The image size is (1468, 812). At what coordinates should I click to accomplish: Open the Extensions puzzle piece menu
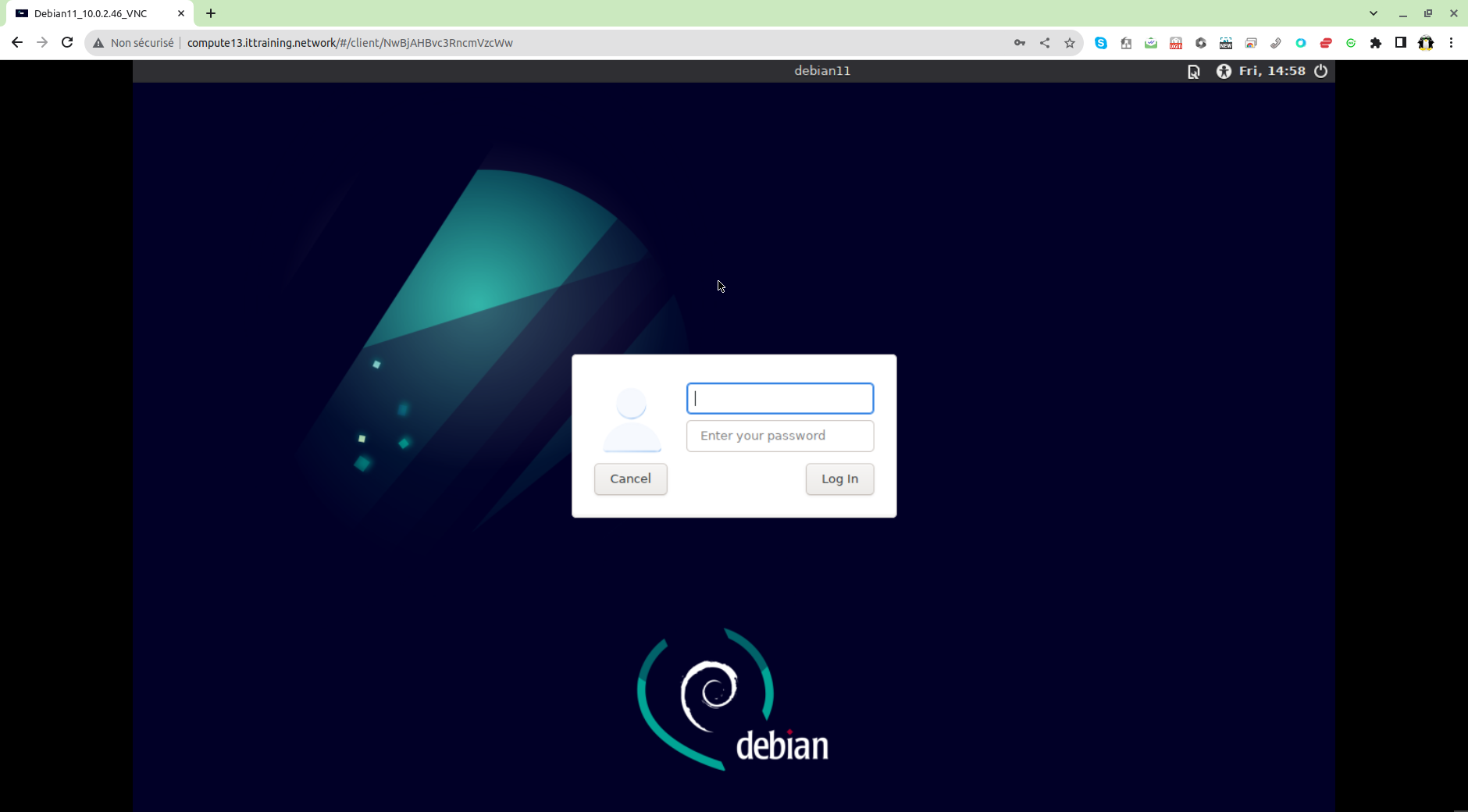point(1376,43)
